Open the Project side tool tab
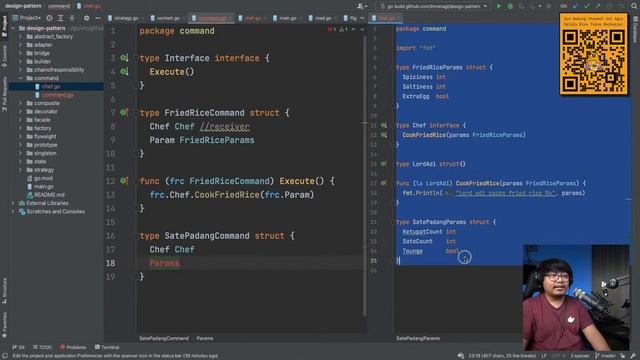Image resolution: width=640 pixels, height=360 pixels. [4, 27]
